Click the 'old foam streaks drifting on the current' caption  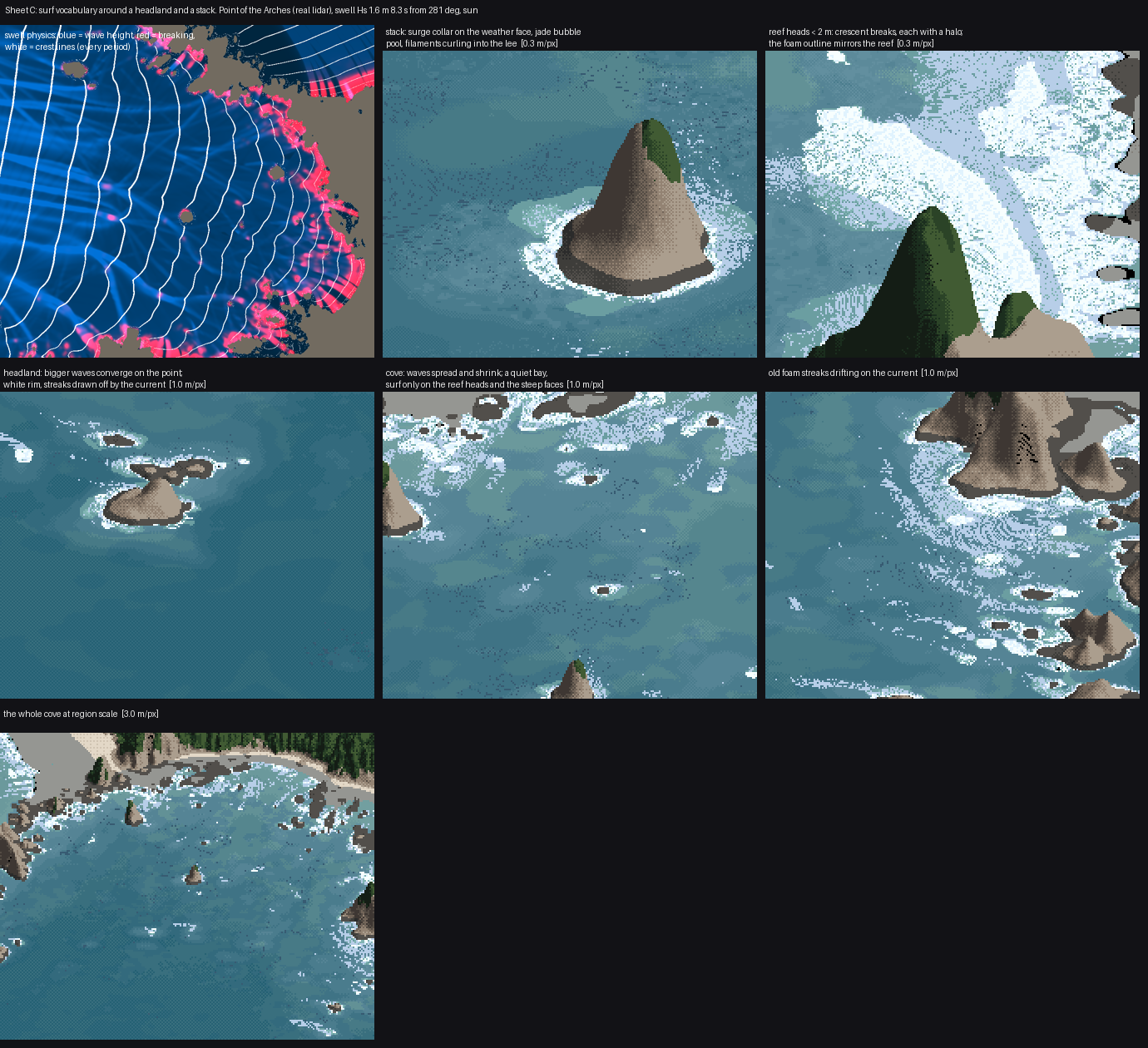[863, 373]
